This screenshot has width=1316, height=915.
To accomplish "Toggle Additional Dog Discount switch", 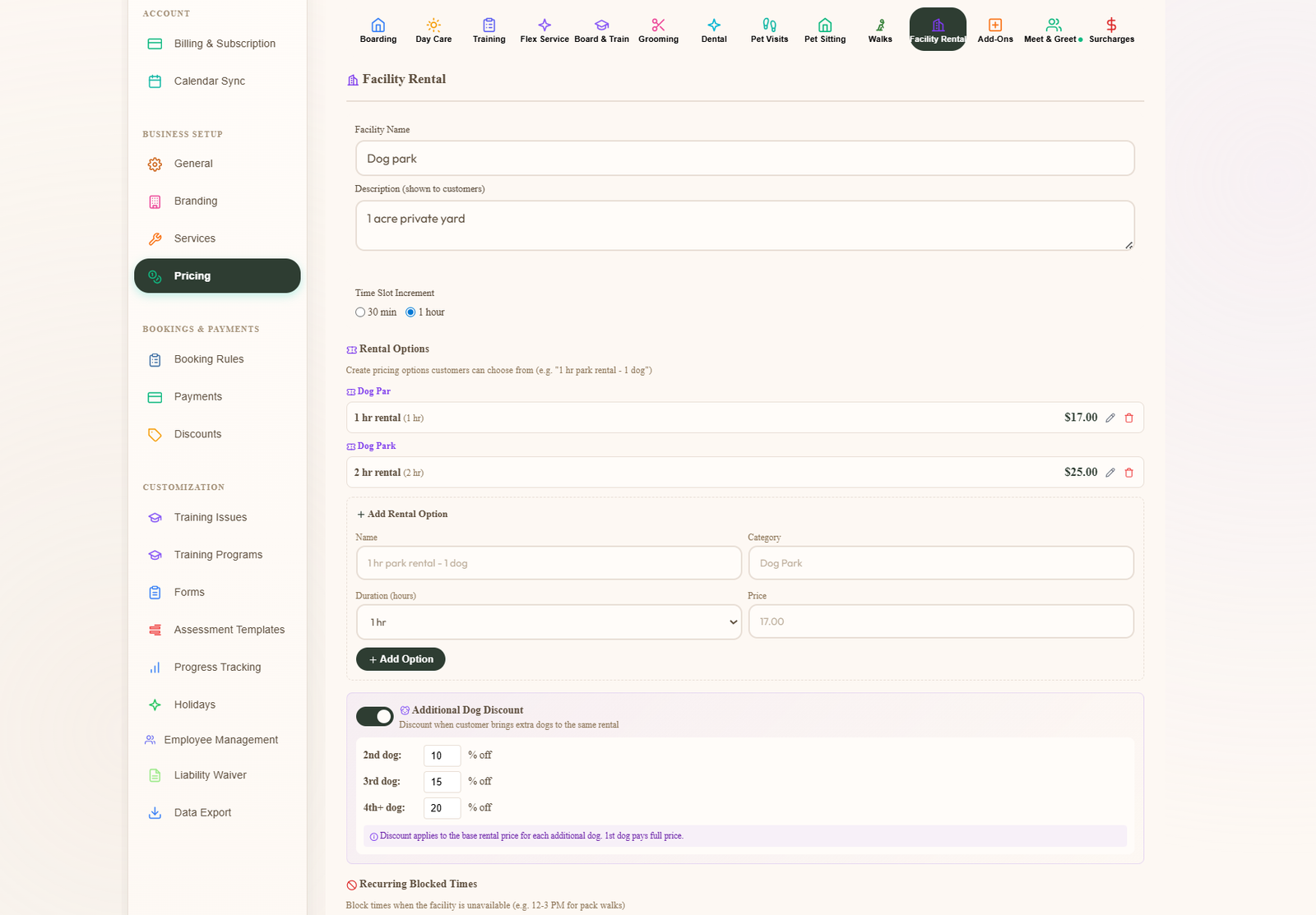I will [374, 717].
